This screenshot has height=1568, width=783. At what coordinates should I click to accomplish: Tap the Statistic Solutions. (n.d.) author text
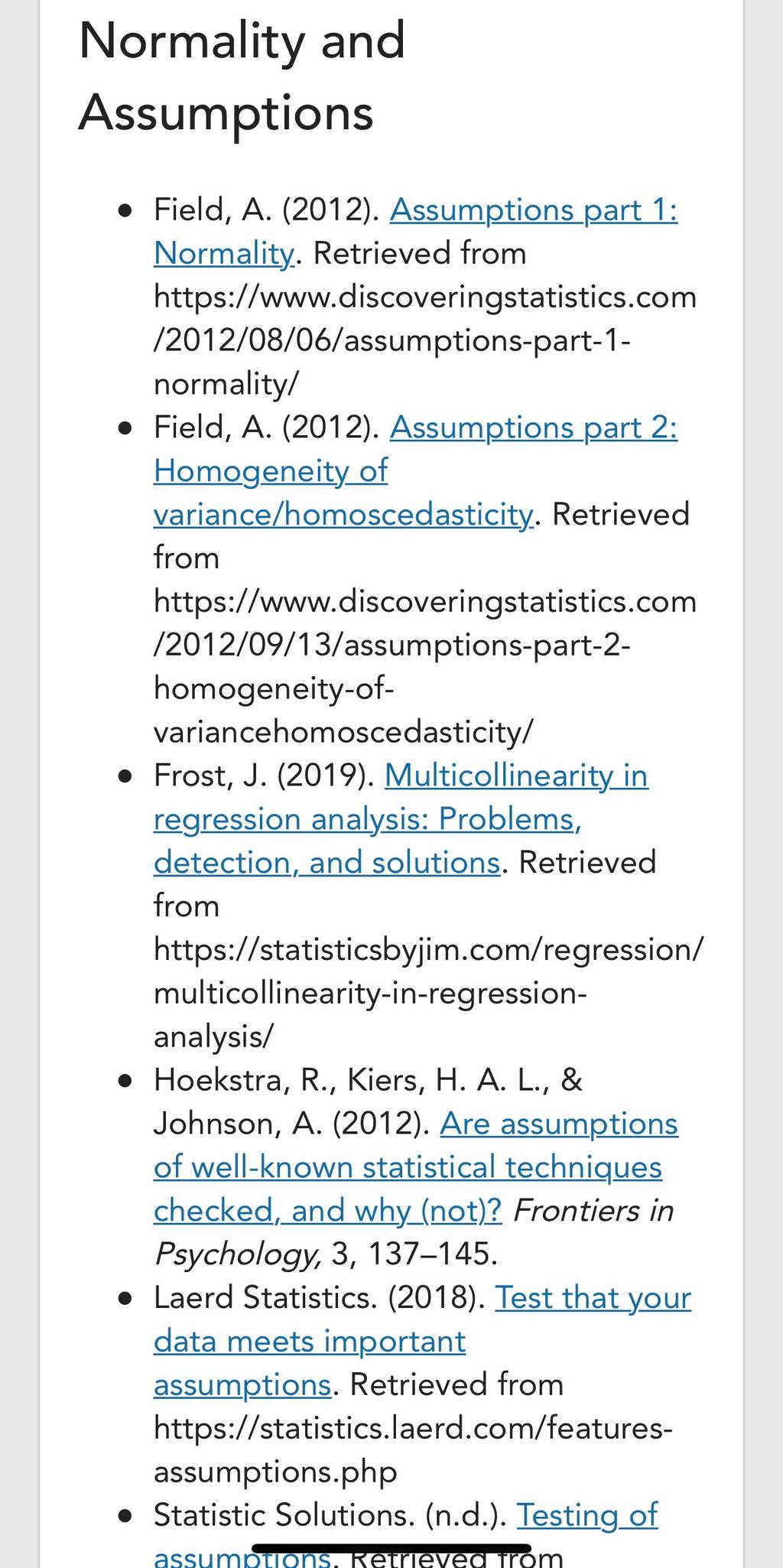click(330, 1515)
